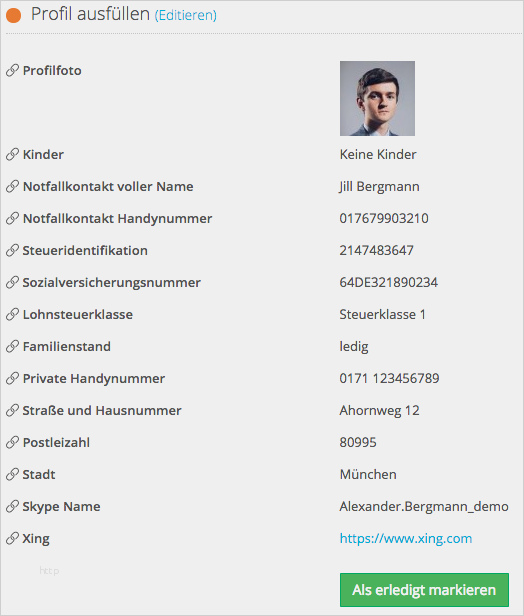Select the link icon for Notfallkontakt voller Name
524x616 pixels.
[x=12, y=186]
